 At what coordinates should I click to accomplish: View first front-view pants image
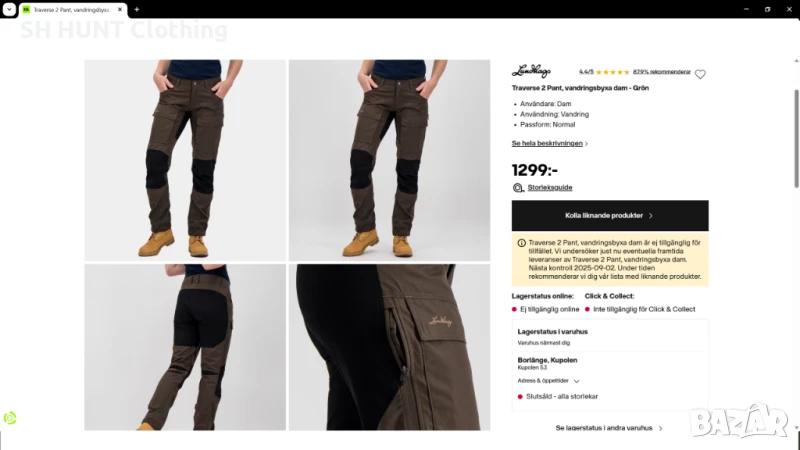(x=185, y=160)
